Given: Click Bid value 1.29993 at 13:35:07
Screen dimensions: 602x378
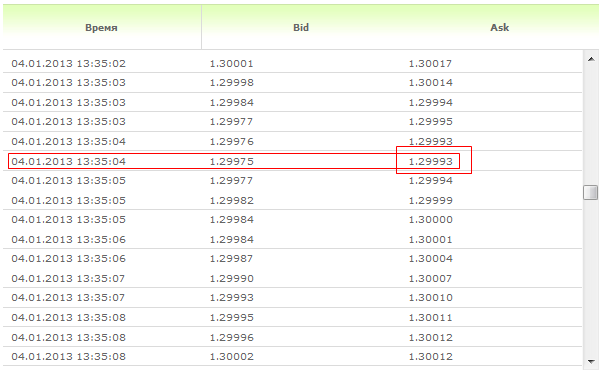Looking at the screenshot, I should (232, 297).
